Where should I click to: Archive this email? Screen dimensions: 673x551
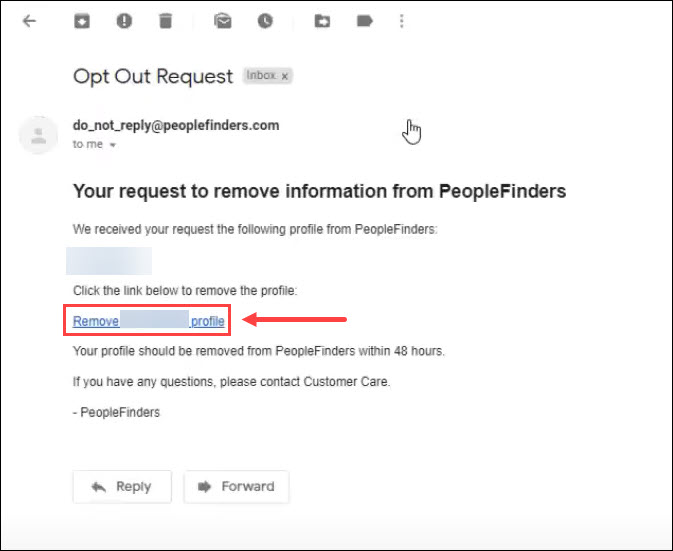[x=82, y=21]
